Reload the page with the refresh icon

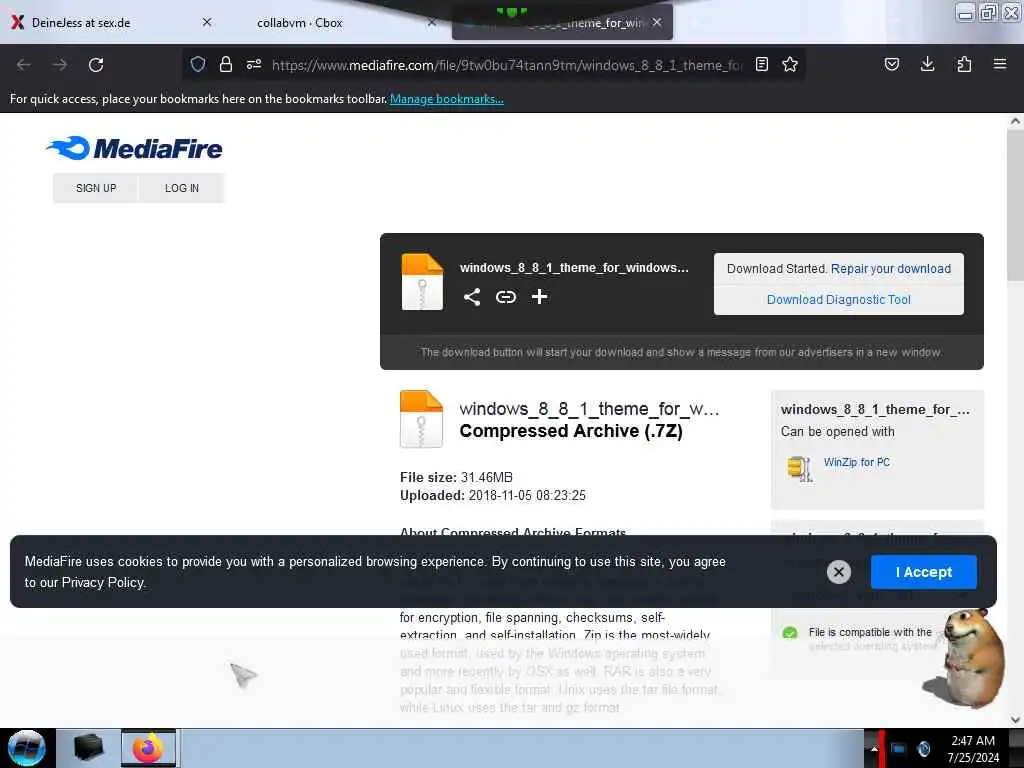point(96,65)
